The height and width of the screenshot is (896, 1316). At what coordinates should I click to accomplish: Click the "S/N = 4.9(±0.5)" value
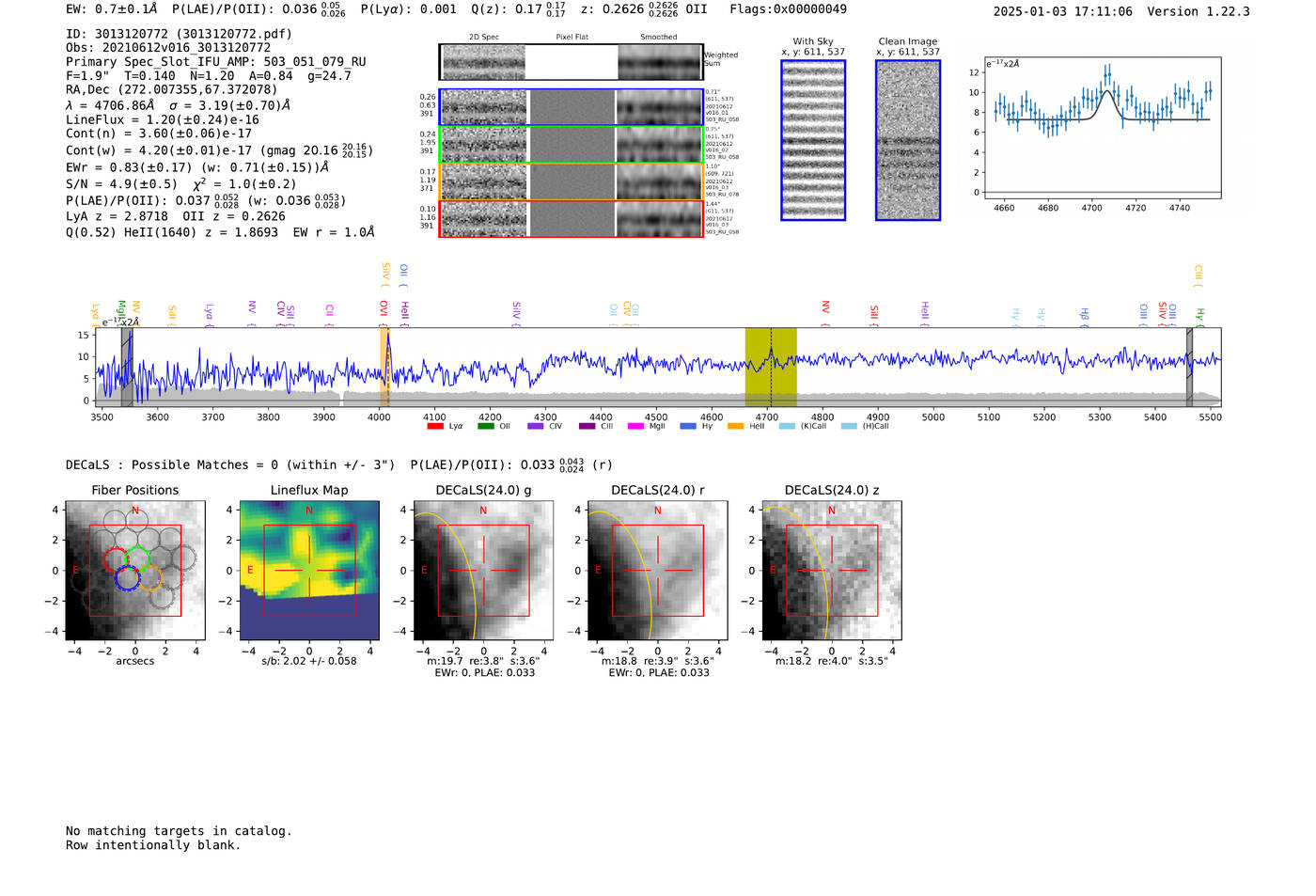click(x=121, y=184)
